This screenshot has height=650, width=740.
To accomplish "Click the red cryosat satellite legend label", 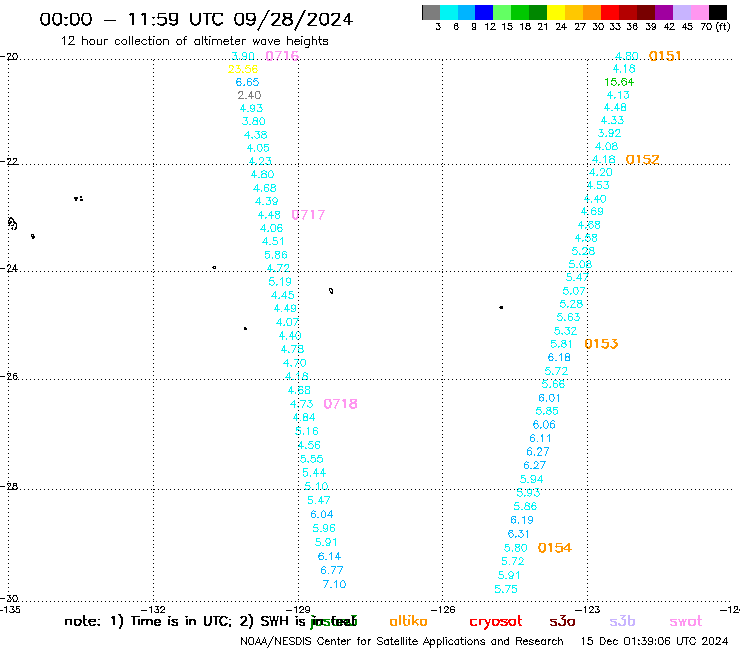I will pos(496,622).
